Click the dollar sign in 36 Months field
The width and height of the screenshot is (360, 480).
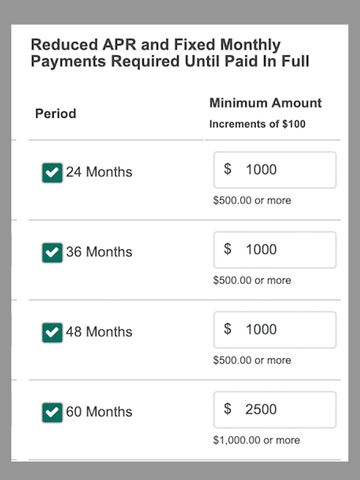(x=227, y=249)
